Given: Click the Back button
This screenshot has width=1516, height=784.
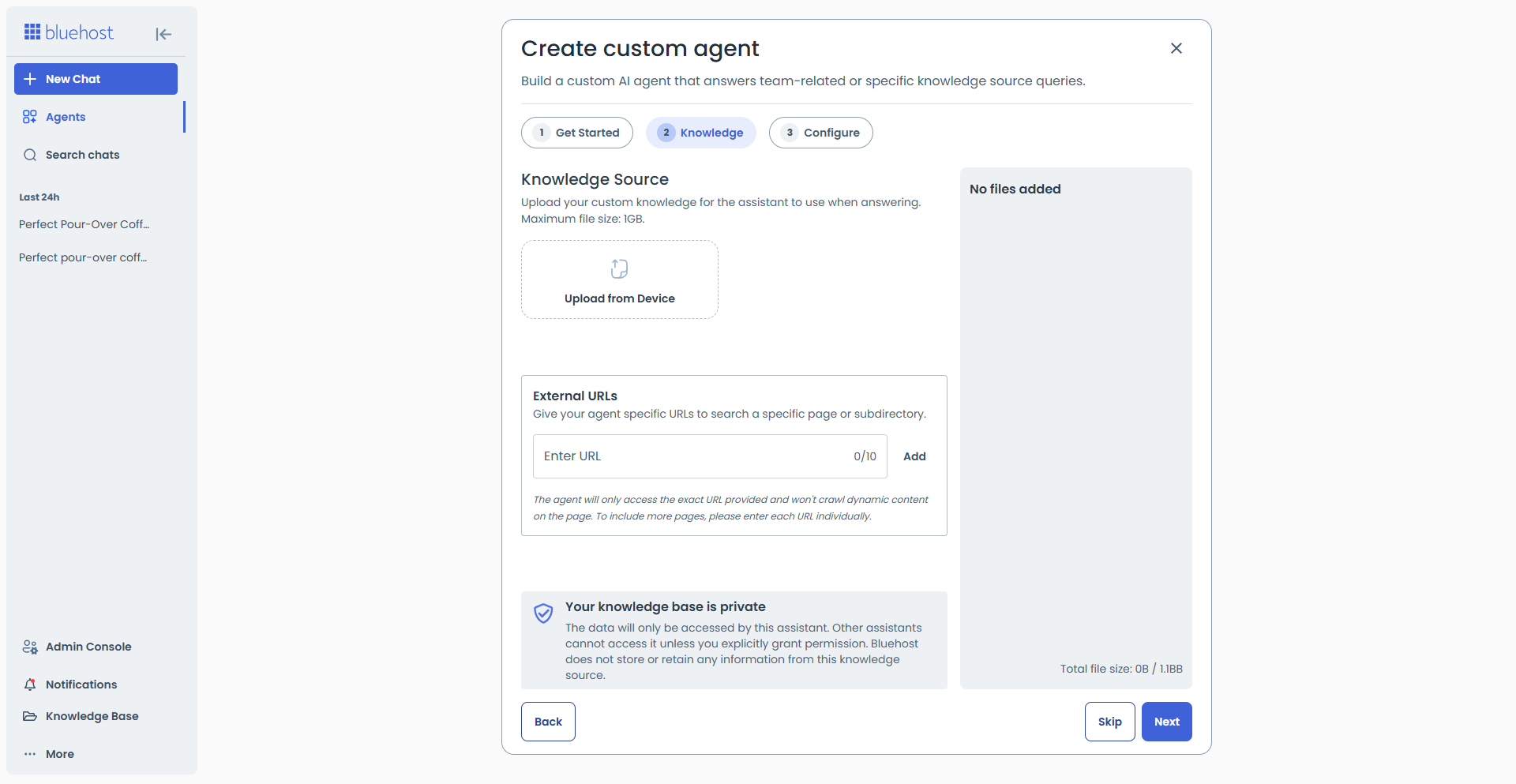Looking at the screenshot, I should 548,722.
